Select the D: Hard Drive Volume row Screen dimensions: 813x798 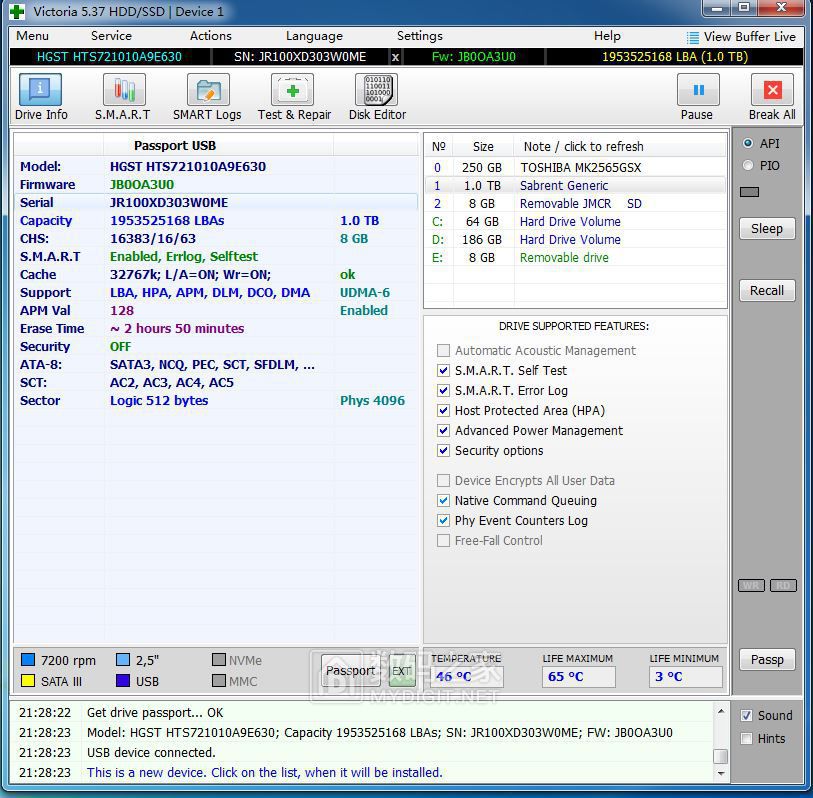pyautogui.click(x=576, y=240)
